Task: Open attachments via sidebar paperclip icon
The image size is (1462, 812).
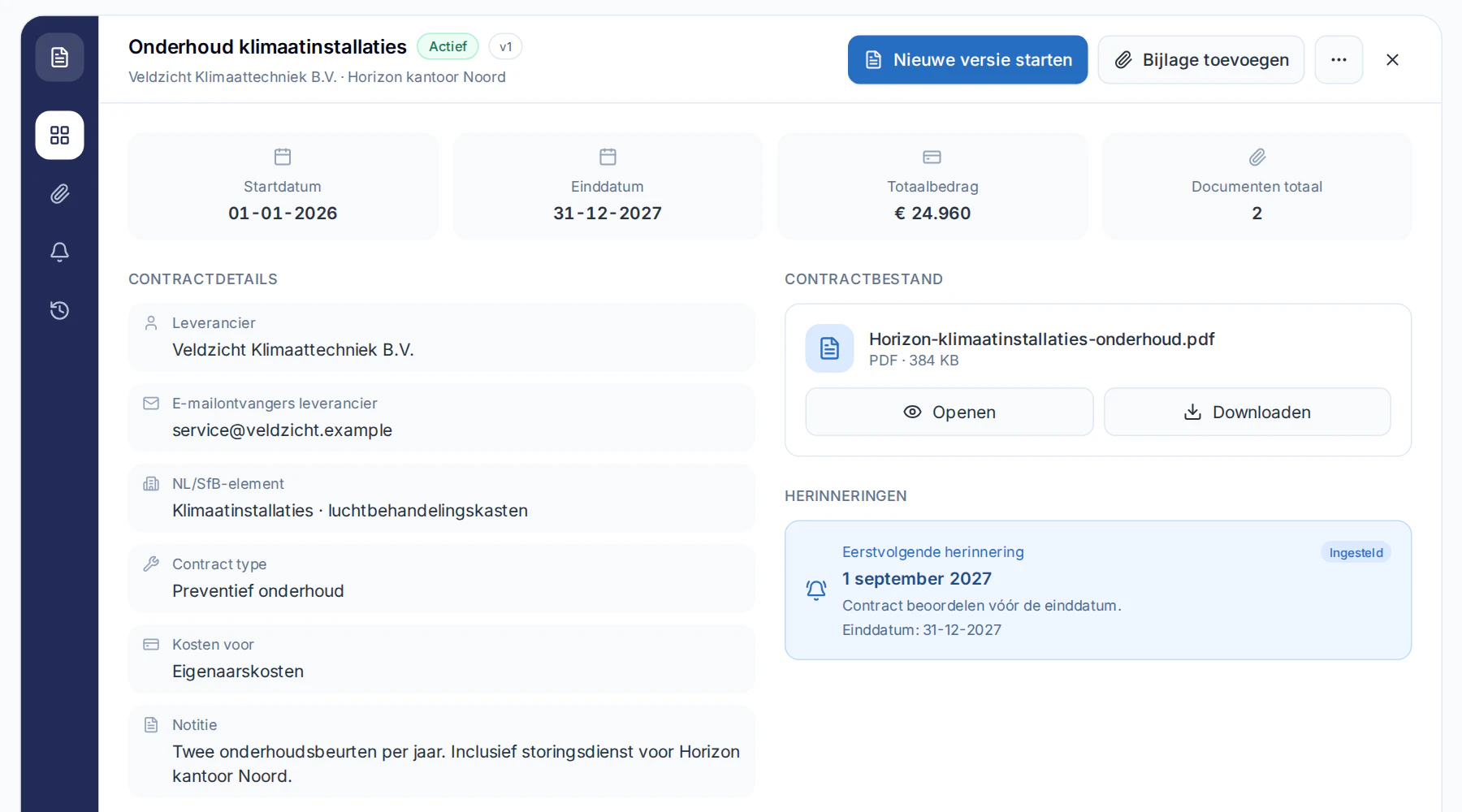Action: 59,193
